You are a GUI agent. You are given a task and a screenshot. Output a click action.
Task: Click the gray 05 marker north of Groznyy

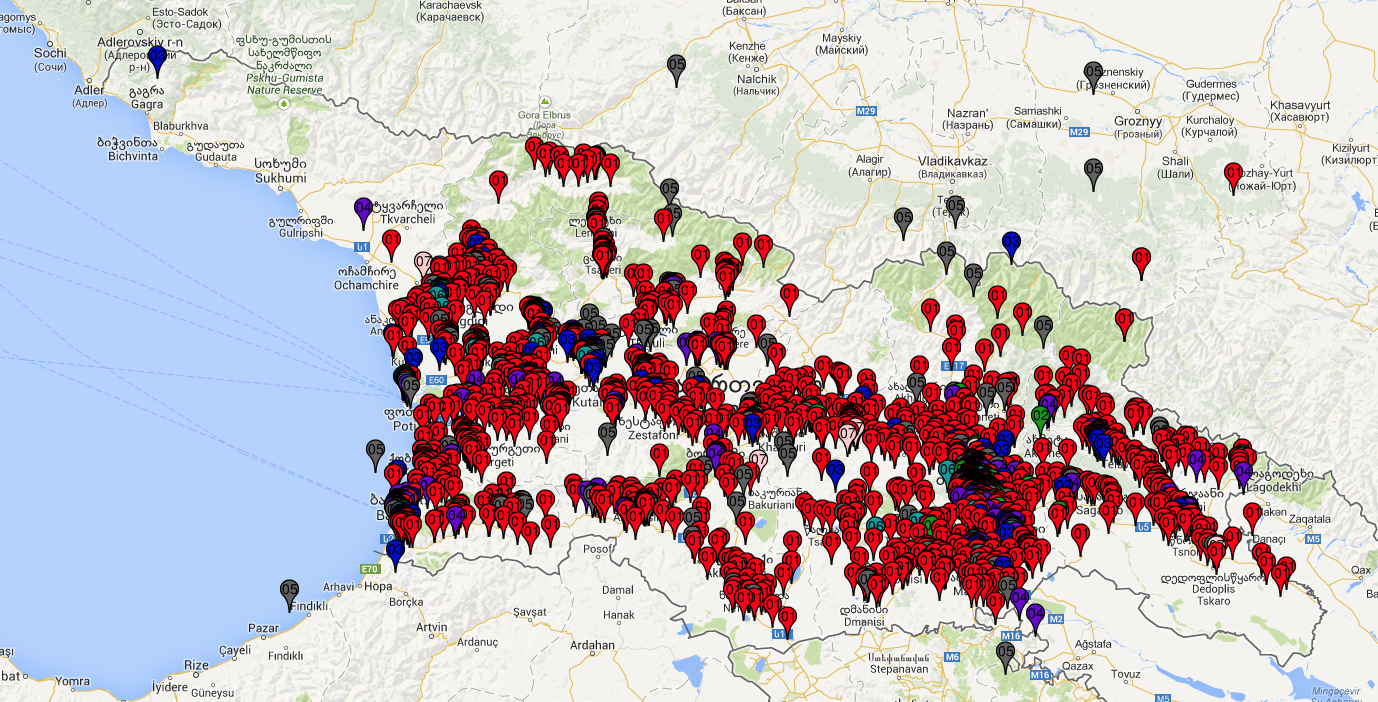point(1093,74)
